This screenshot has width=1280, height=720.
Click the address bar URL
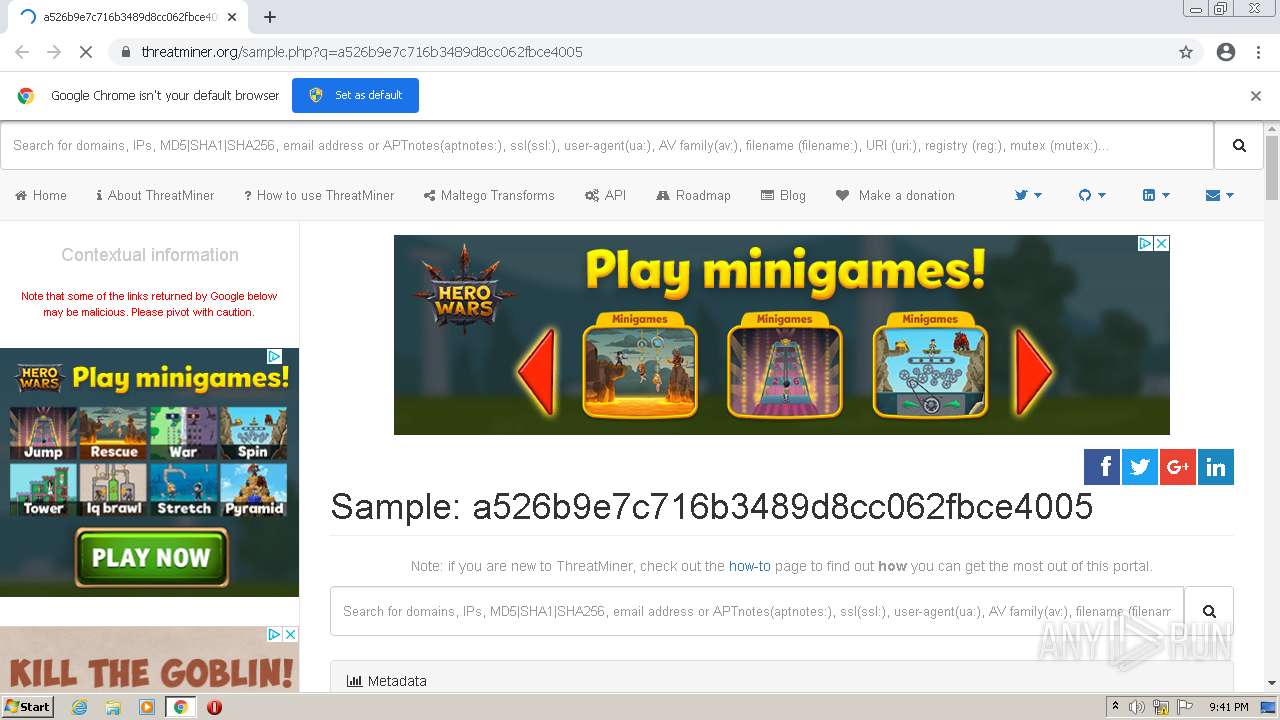tap(362, 52)
